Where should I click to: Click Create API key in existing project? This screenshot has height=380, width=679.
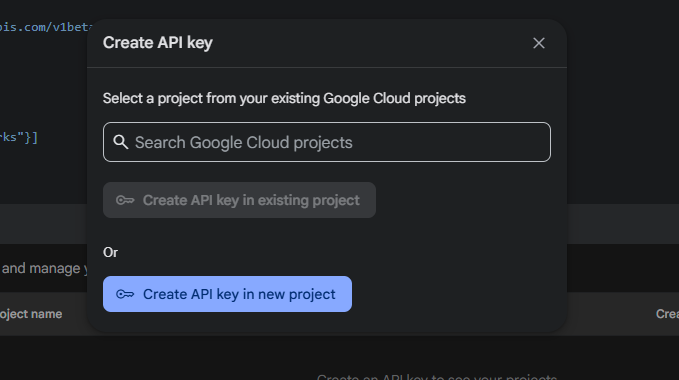pos(239,200)
